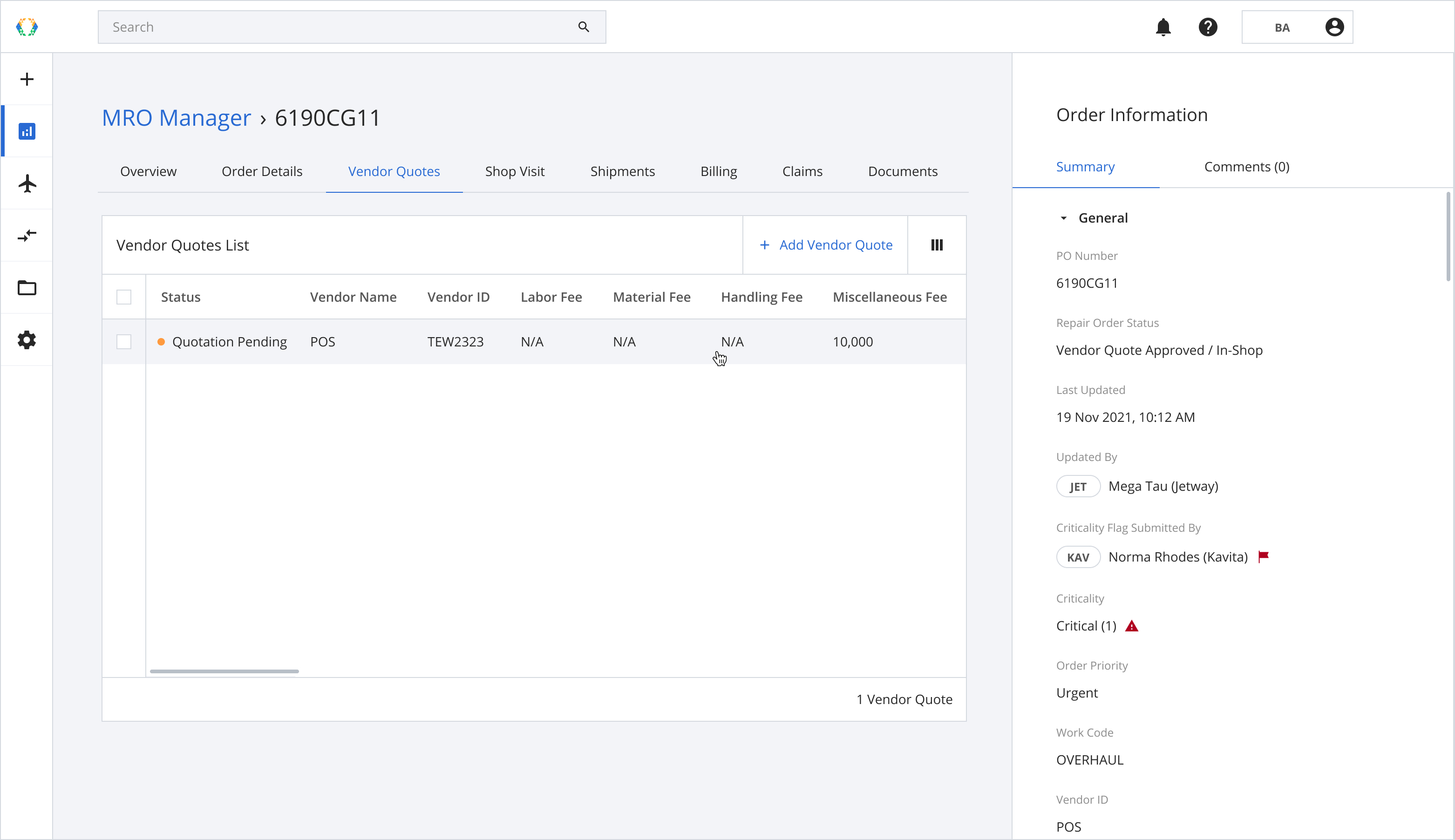Open the Shipments tab

click(x=623, y=171)
